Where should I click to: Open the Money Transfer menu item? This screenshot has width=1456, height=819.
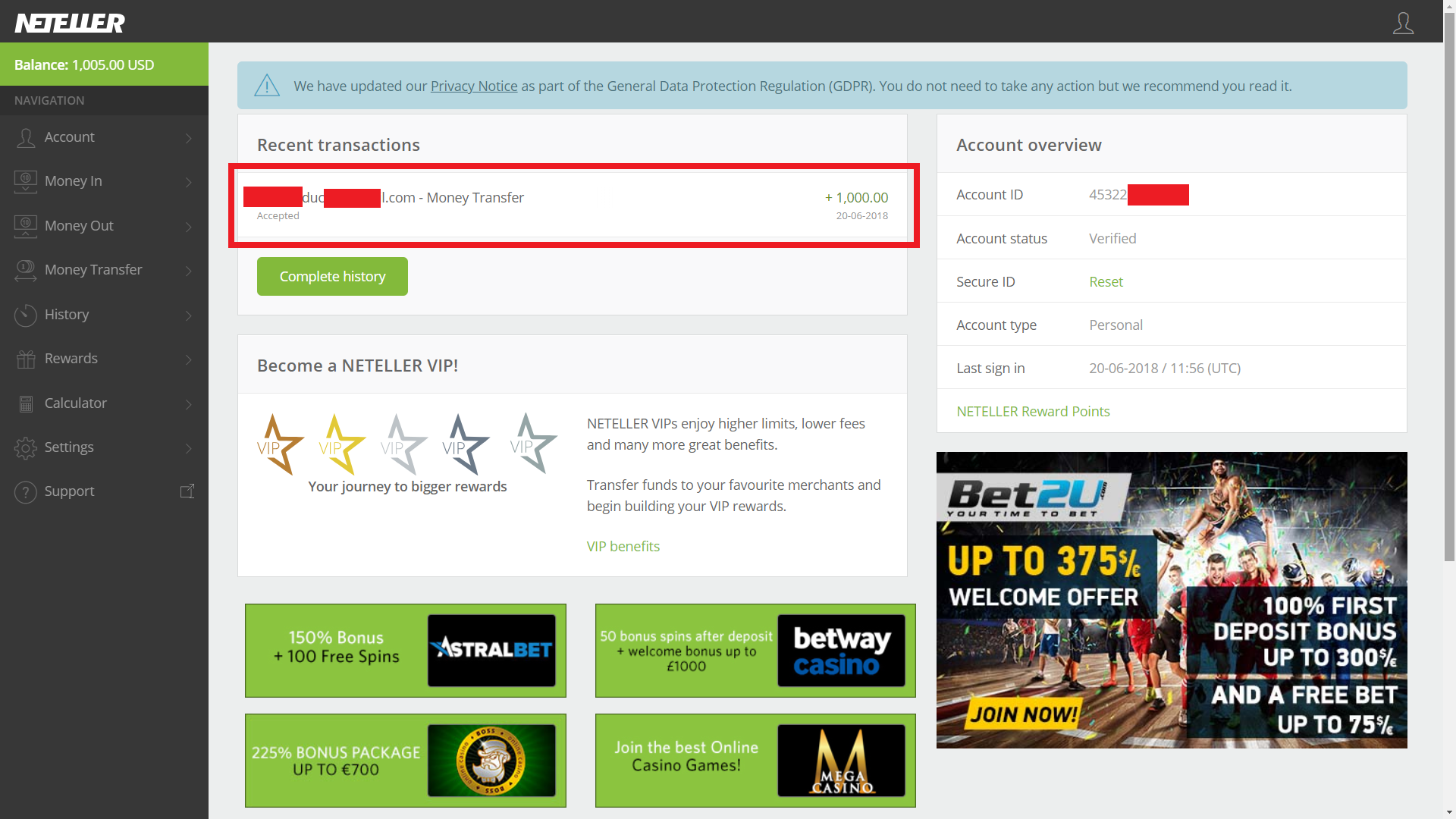93,270
